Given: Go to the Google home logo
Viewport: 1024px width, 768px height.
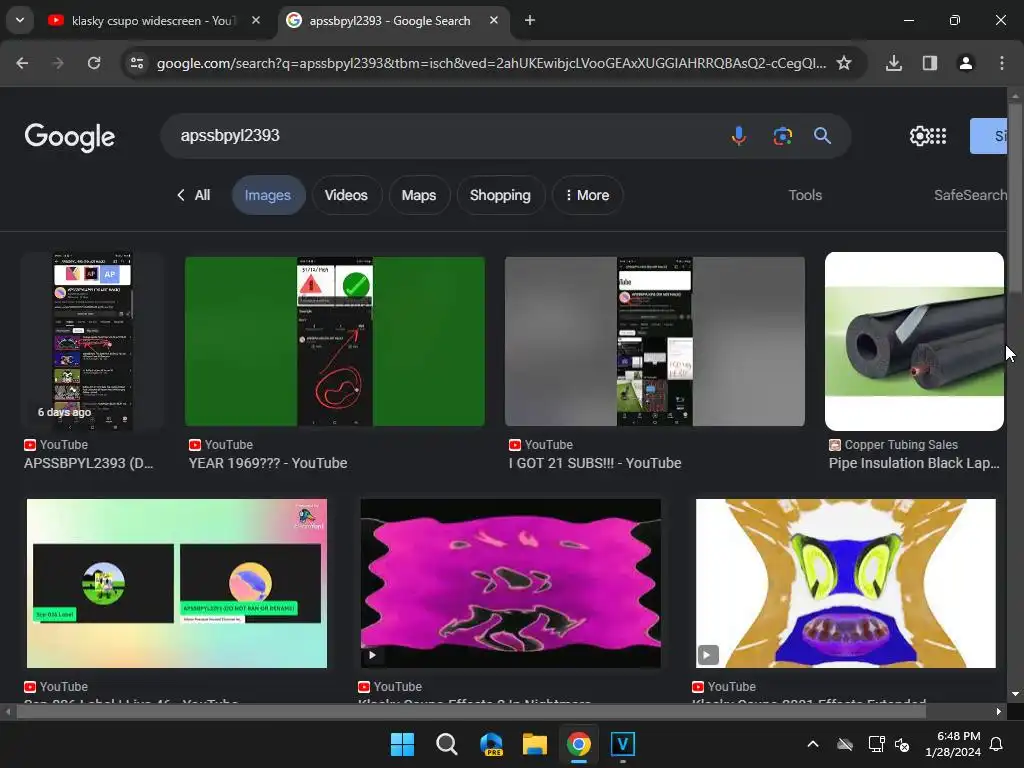Looking at the screenshot, I should (69, 136).
